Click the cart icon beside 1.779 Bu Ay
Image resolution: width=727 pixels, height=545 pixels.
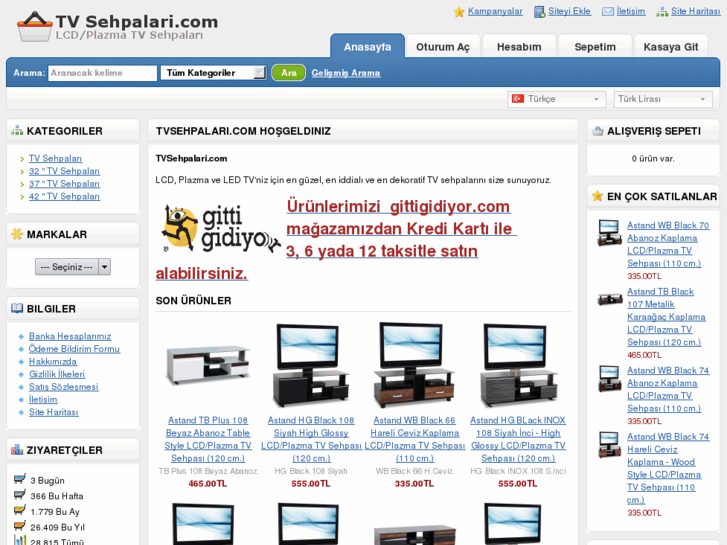(20, 511)
